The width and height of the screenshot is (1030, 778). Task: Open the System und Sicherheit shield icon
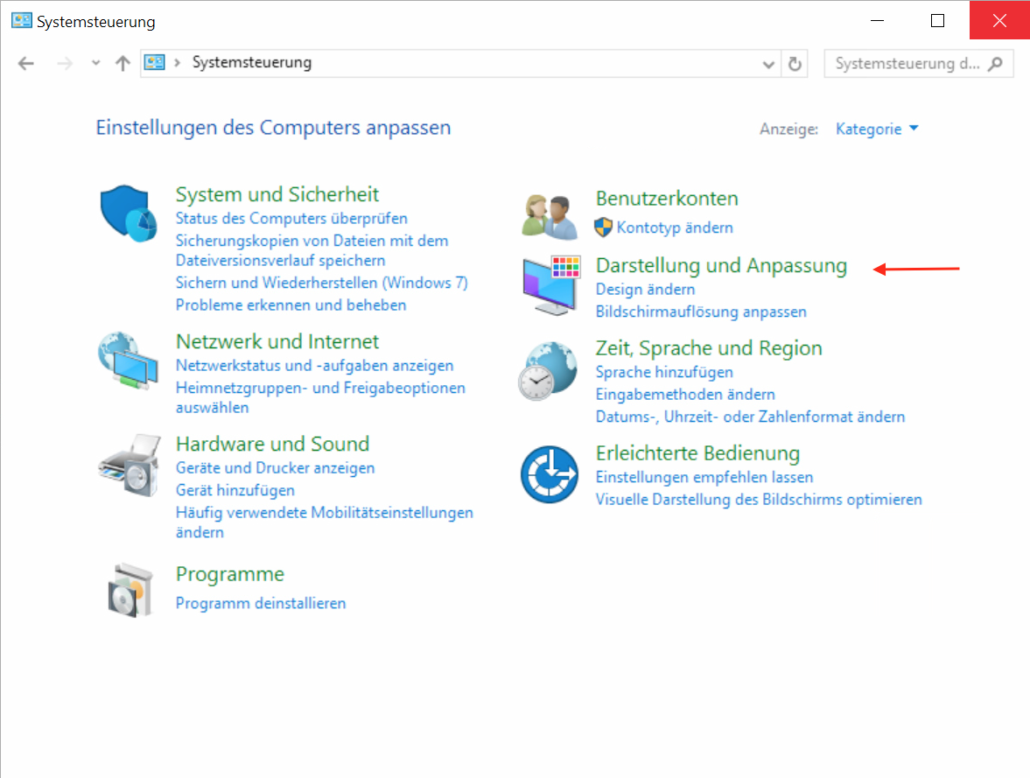128,213
